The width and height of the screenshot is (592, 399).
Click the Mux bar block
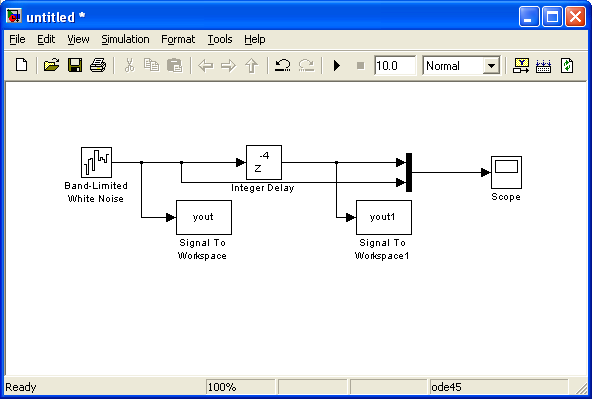[409, 173]
